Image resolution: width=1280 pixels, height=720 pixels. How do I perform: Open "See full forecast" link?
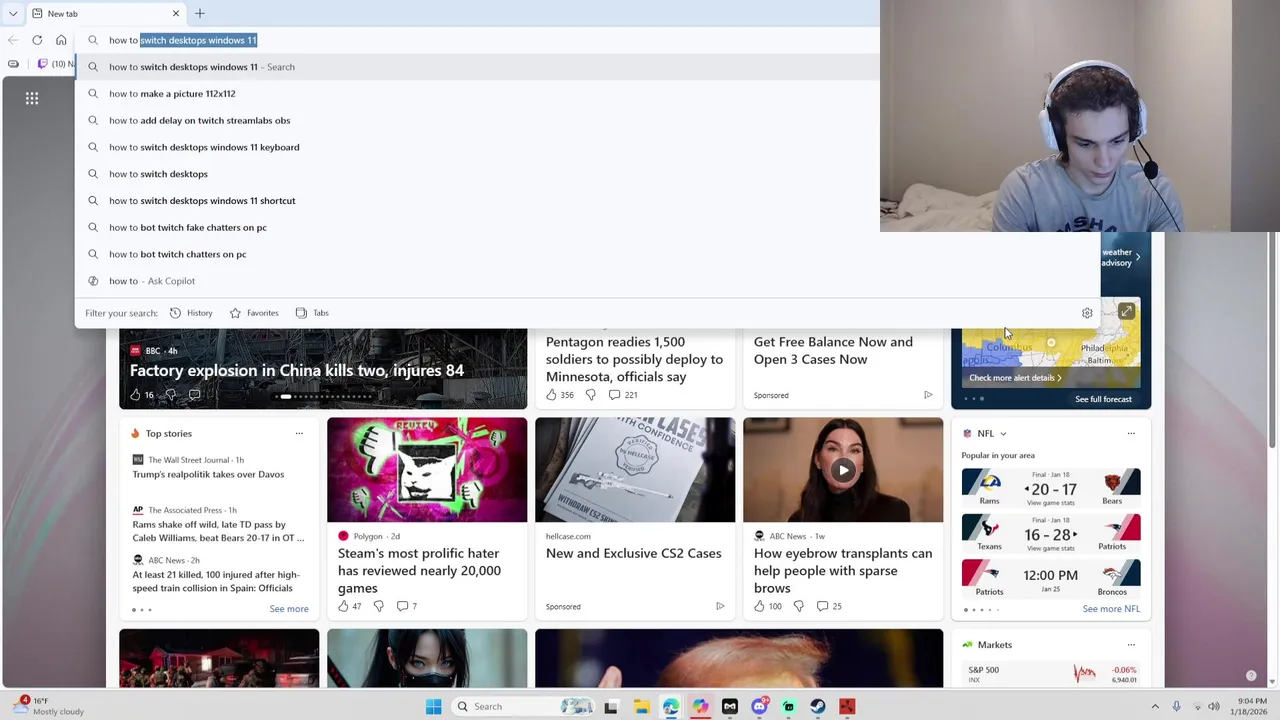(1103, 399)
